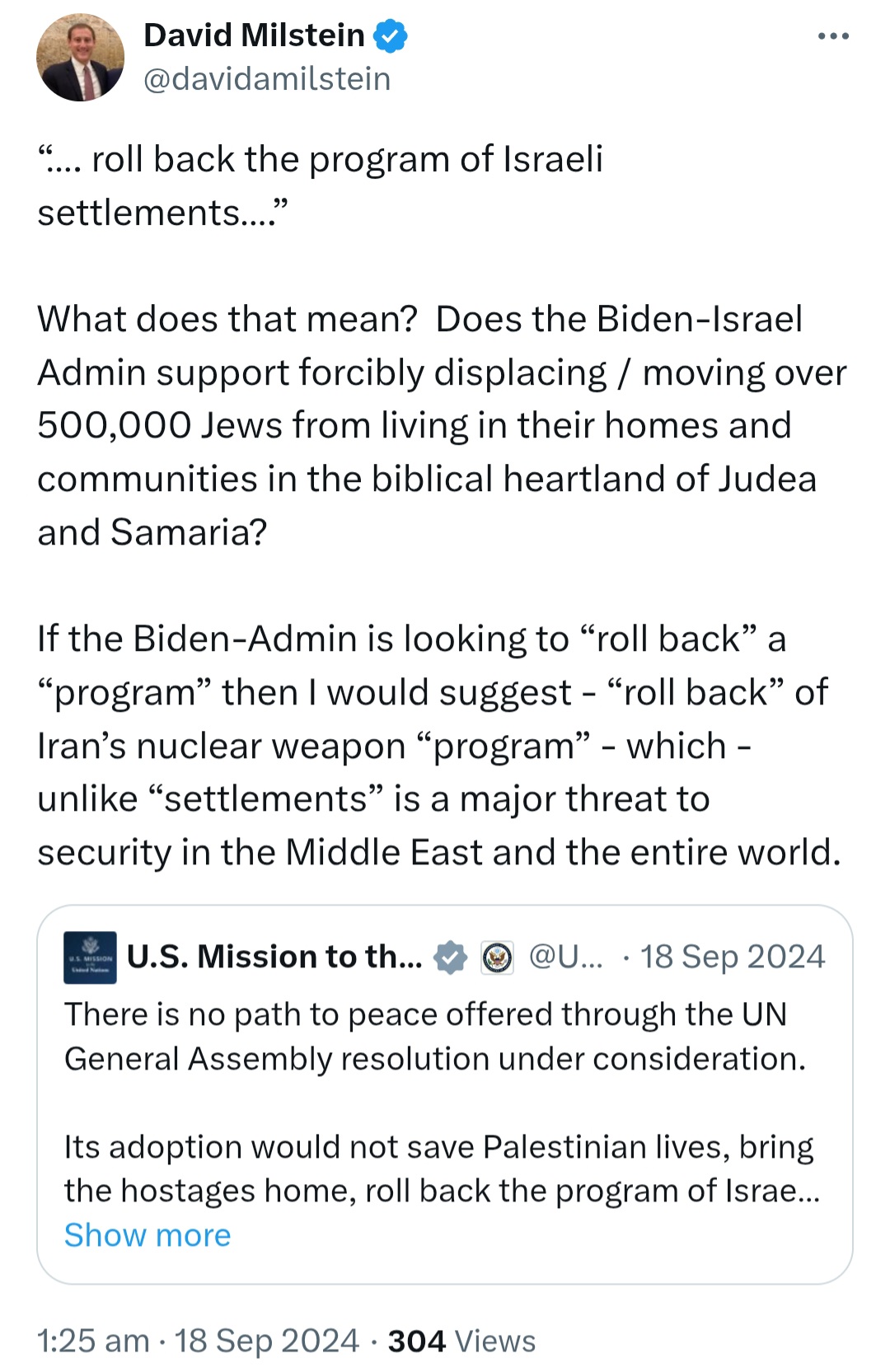Click the quoted tweet's verified badge
The image size is (890, 1372).
(x=451, y=958)
